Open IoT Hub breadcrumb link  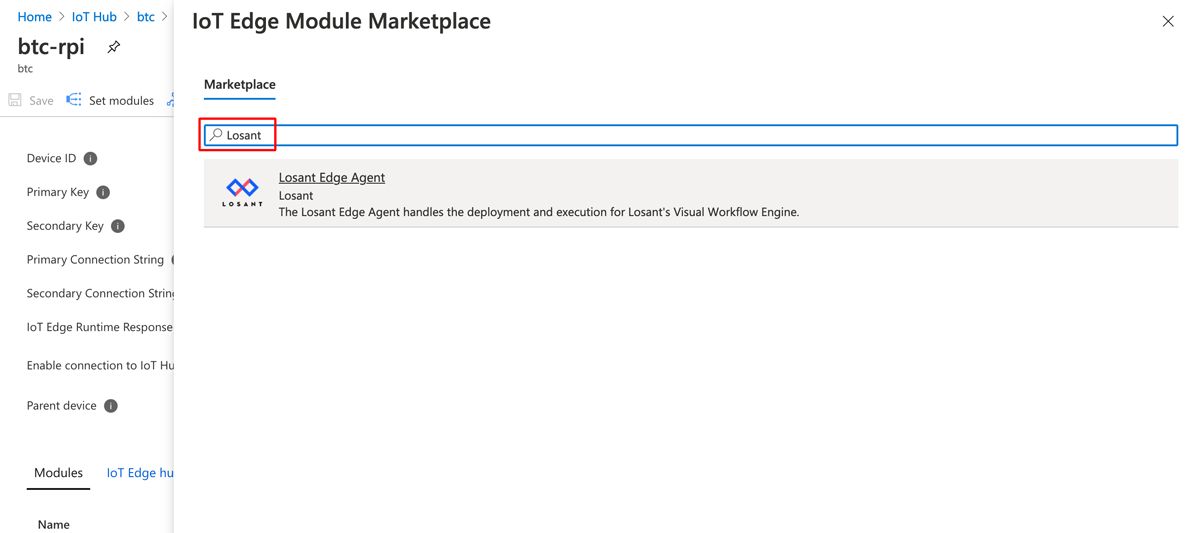pos(94,17)
